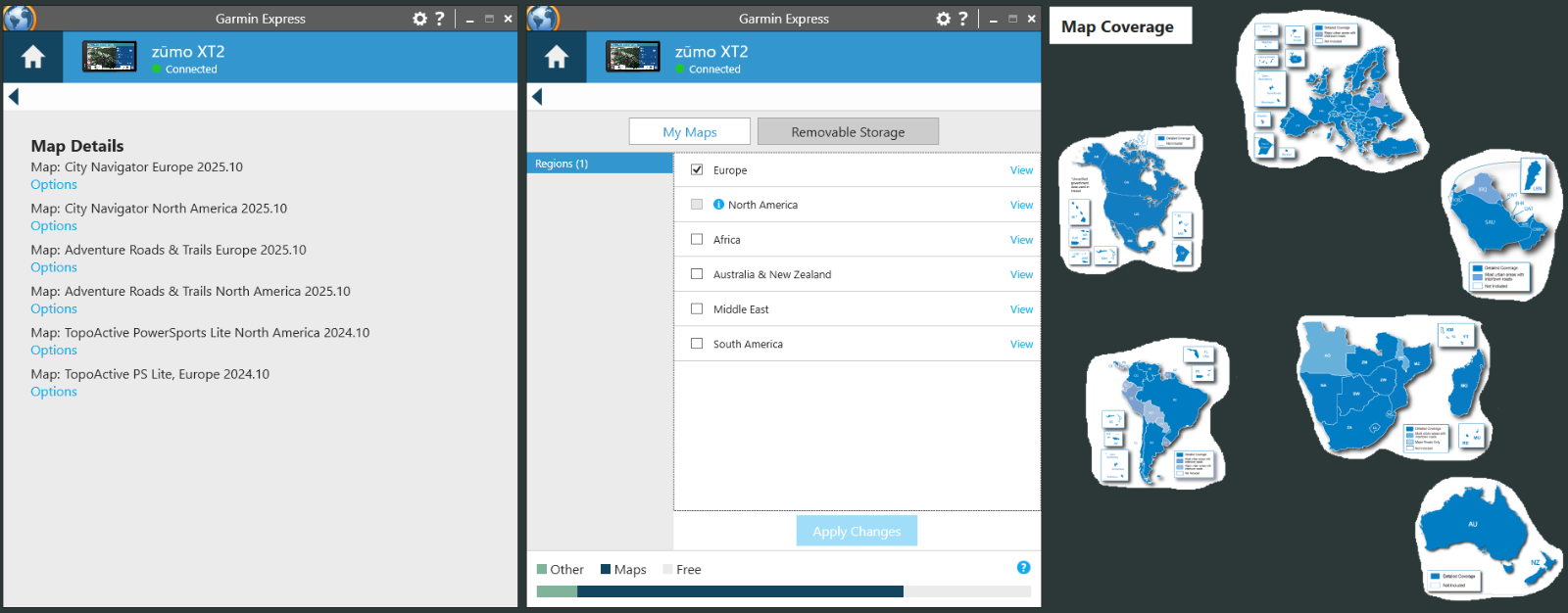Open Options for City Navigator Europe 2025.10
The width and height of the screenshot is (1568, 613).
54,185
